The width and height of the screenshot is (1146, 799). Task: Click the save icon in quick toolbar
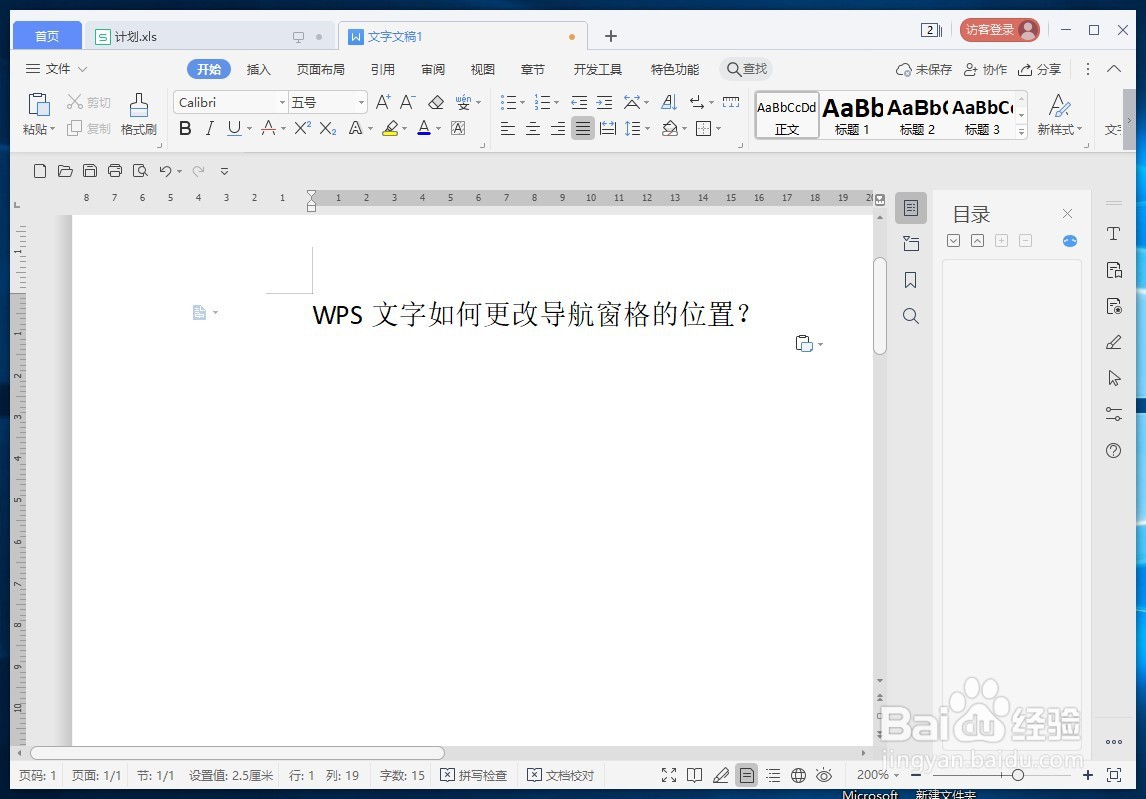click(x=90, y=171)
